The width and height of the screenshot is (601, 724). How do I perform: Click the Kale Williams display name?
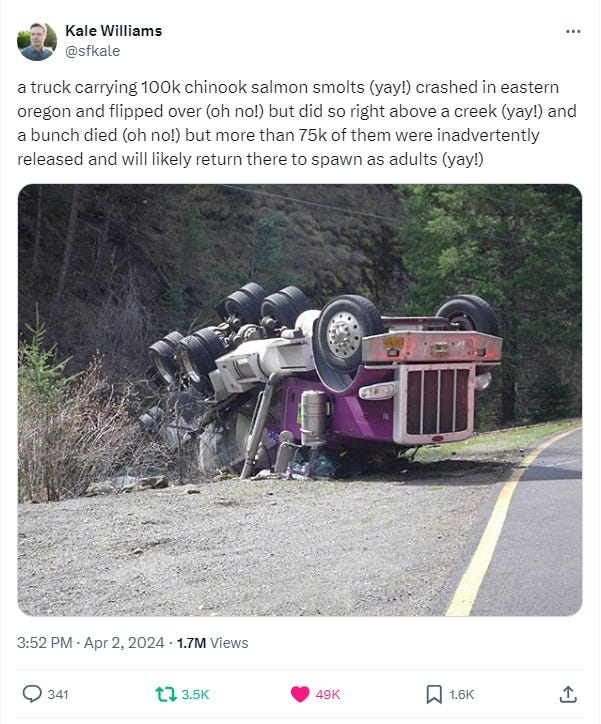coord(114,30)
